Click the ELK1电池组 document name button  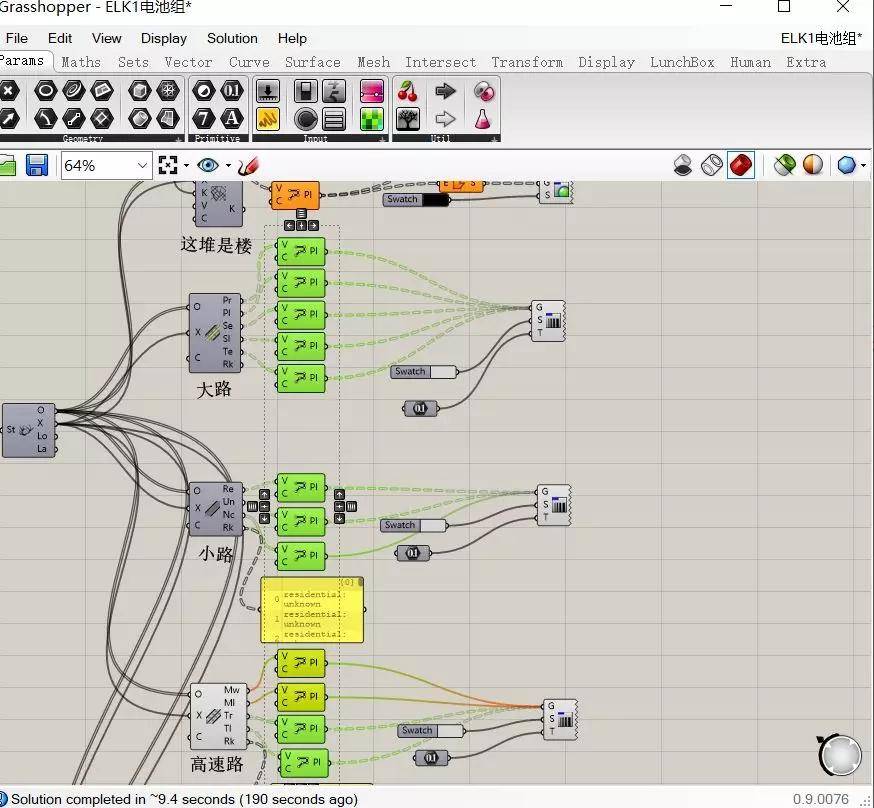coord(820,38)
